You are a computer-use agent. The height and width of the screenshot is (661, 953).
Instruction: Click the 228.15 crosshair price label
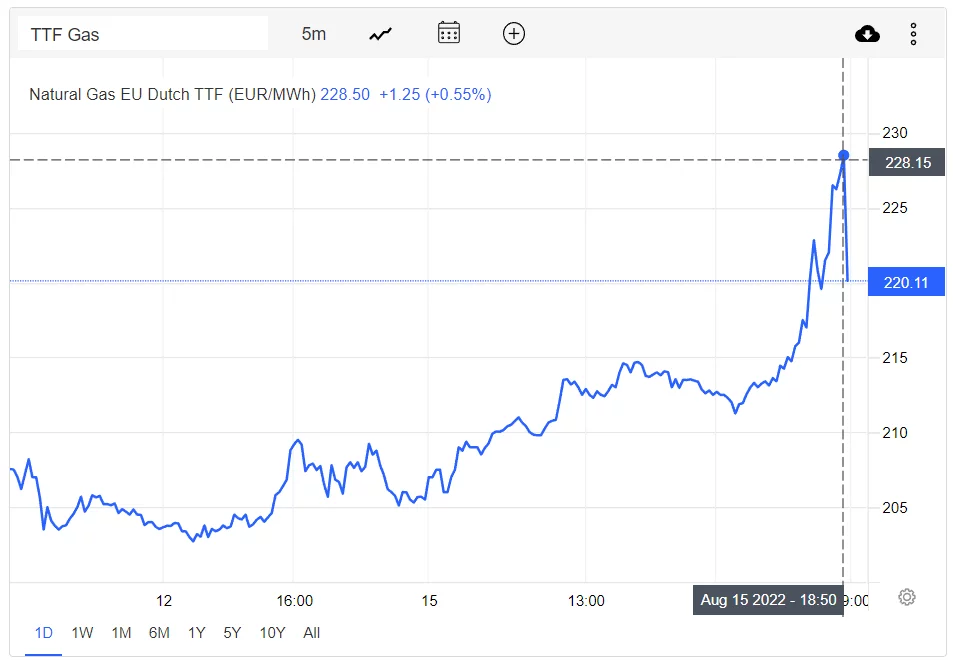(x=907, y=162)
